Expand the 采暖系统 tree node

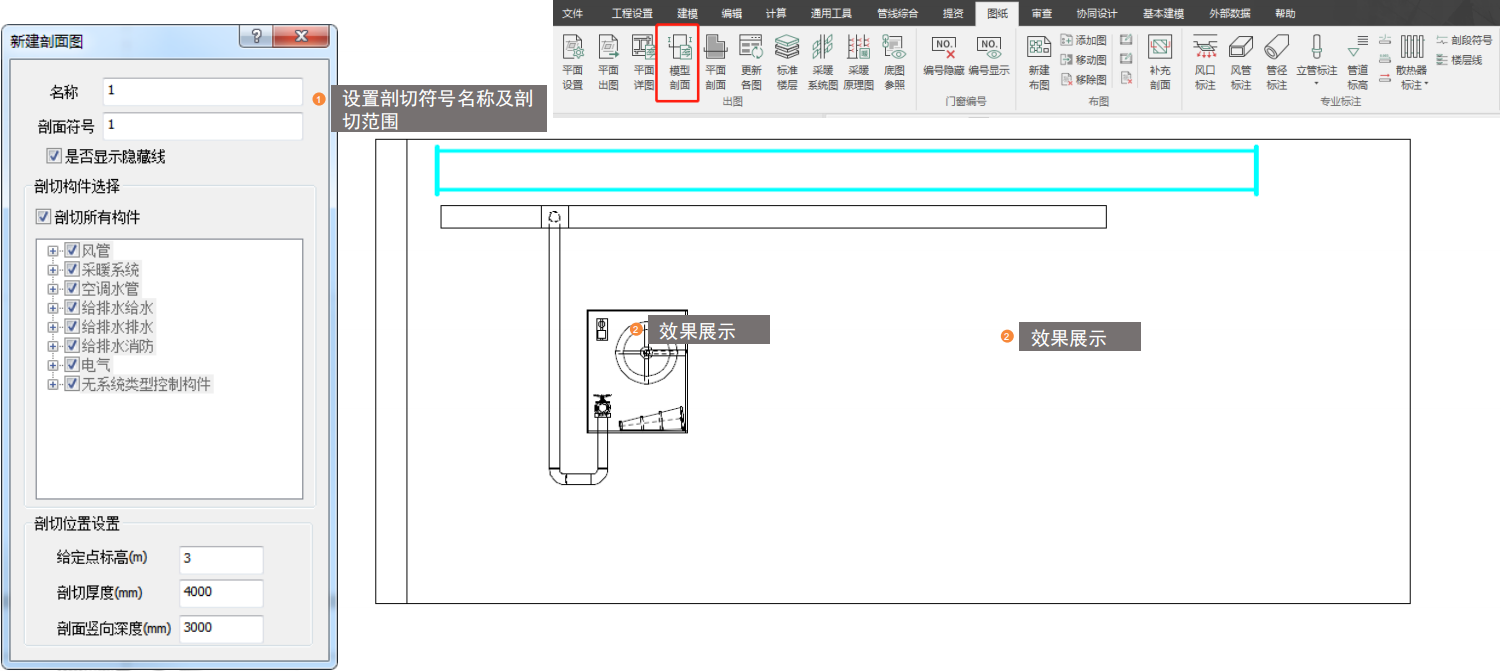click(x=53, y=270)
